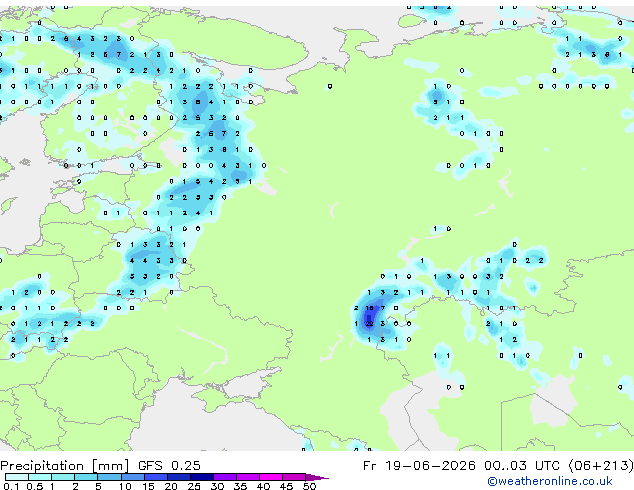Viewport: 634px width, 490px height.
Task: Select the 30–35 mm purple legend box
Action: 225,477
